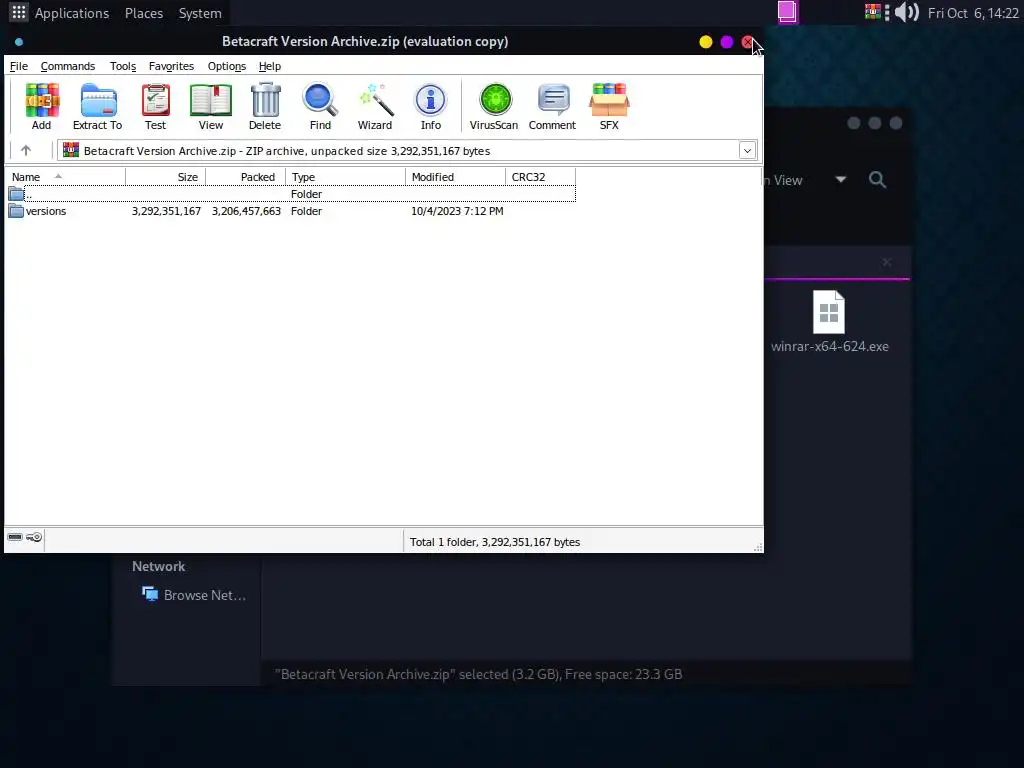This screenshot has height=768, width=1024.
Task: Start VirusScan on the archive
Action: pos(494,106)
